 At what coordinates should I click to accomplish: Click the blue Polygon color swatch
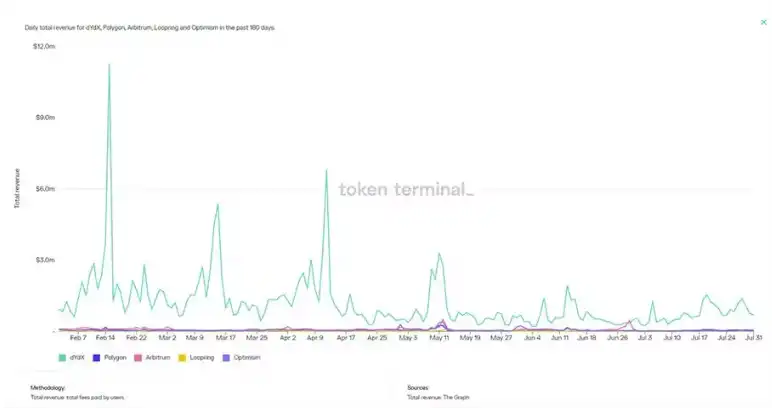tap(96, 358)
